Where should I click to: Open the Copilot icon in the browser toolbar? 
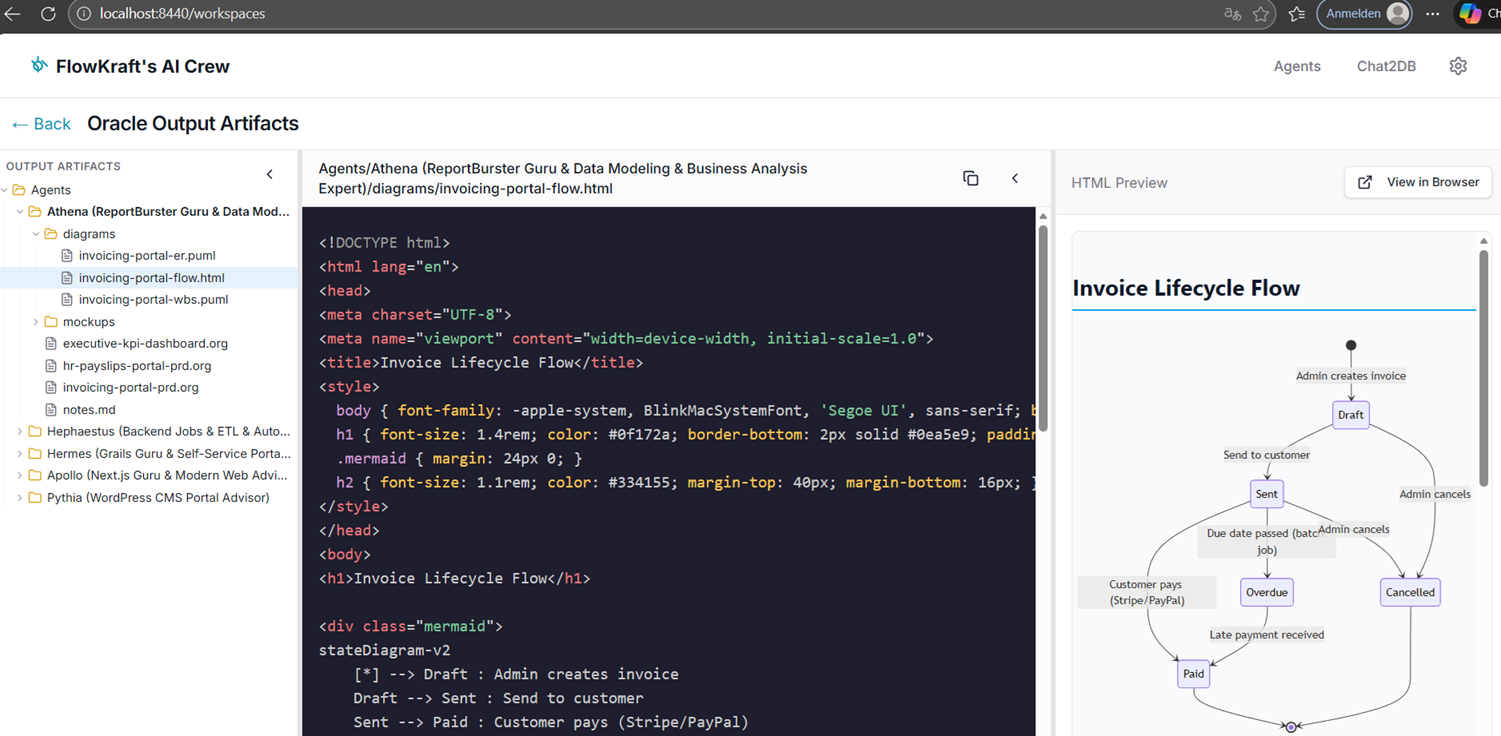pos(1470,13)
